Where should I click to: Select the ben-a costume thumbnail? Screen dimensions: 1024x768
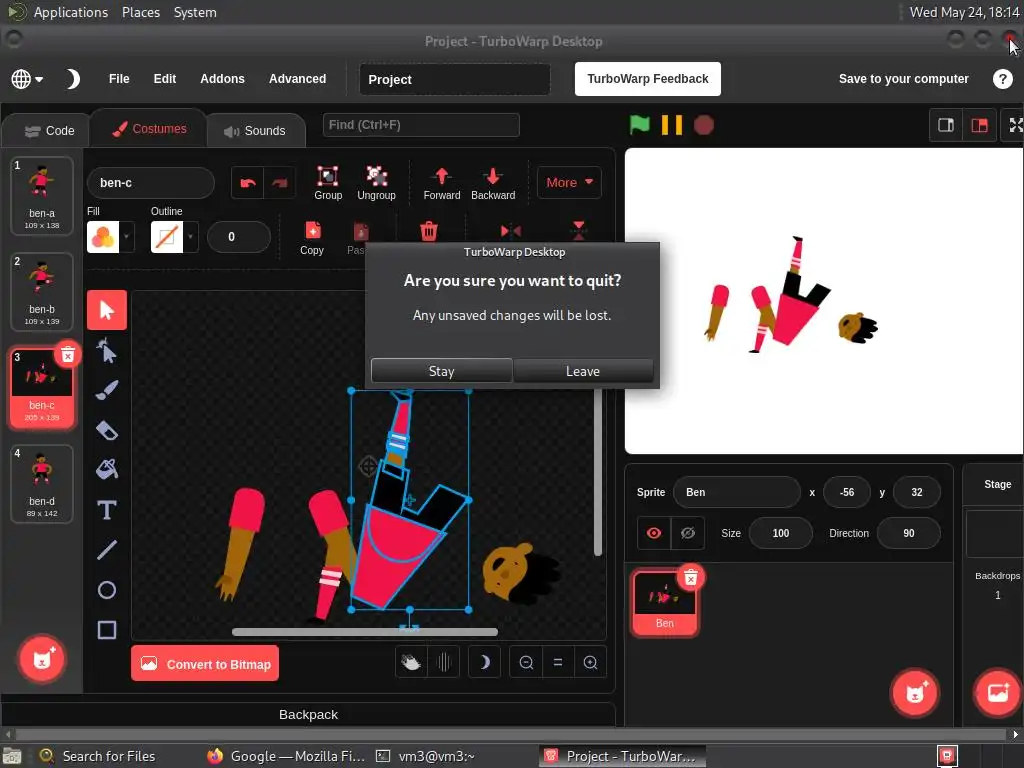click(x=42, y=195)
